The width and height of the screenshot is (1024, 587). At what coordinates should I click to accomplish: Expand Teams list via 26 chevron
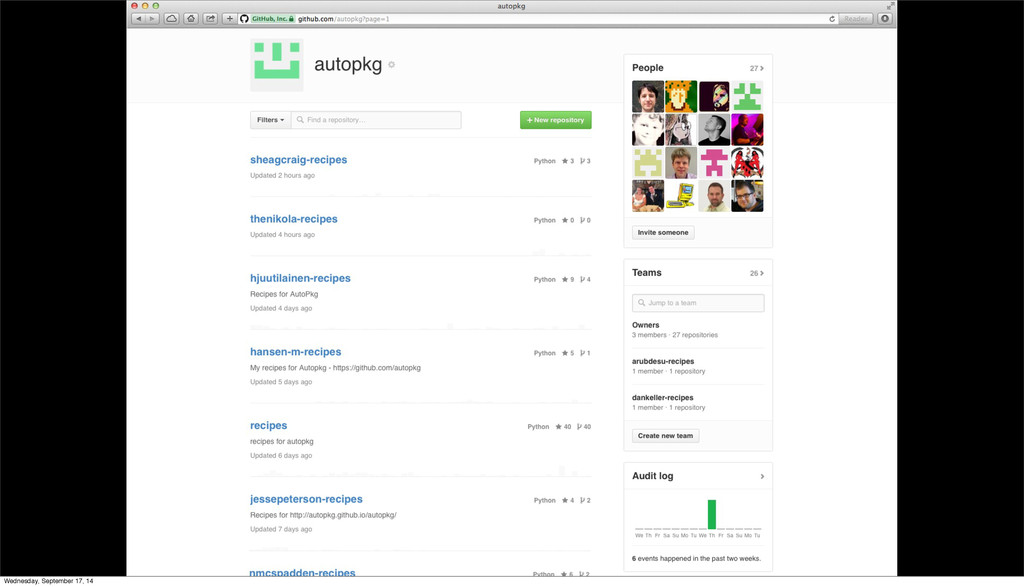tap(756, 274)
